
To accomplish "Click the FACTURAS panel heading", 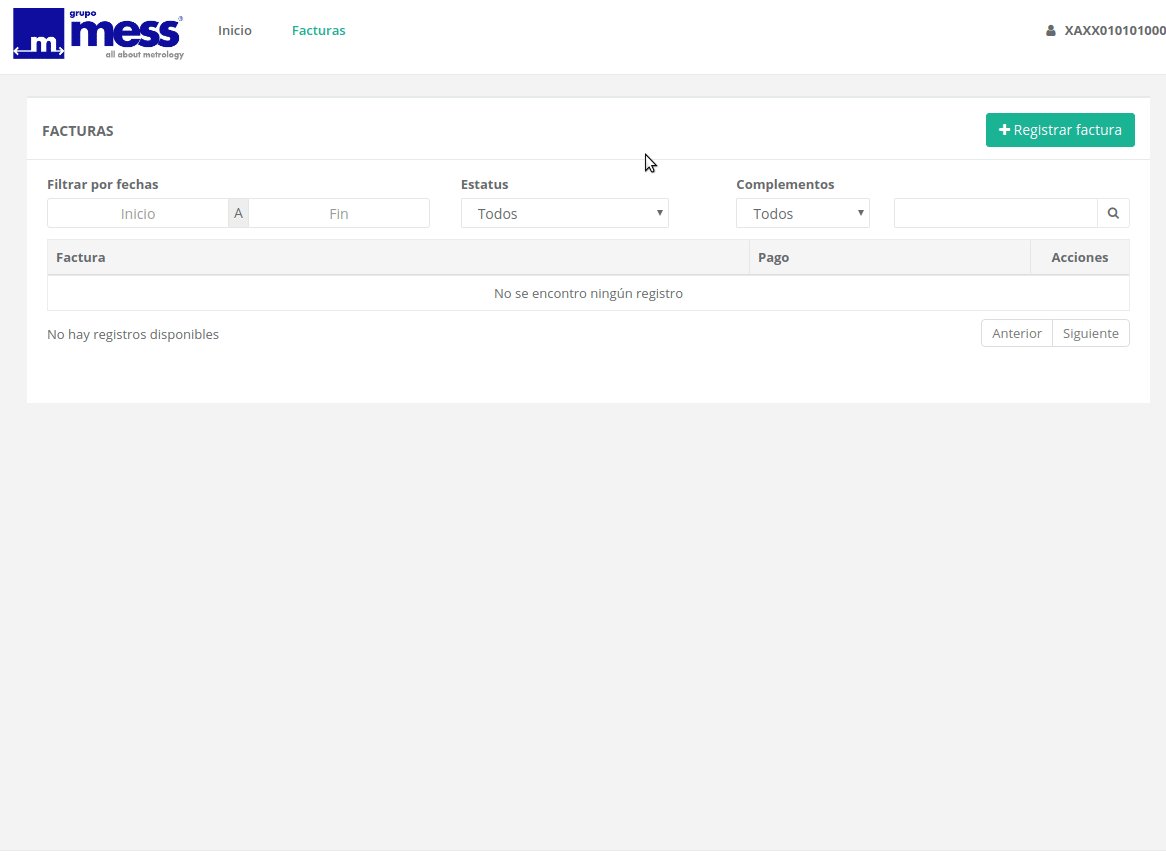I will [x=78, y=131].
